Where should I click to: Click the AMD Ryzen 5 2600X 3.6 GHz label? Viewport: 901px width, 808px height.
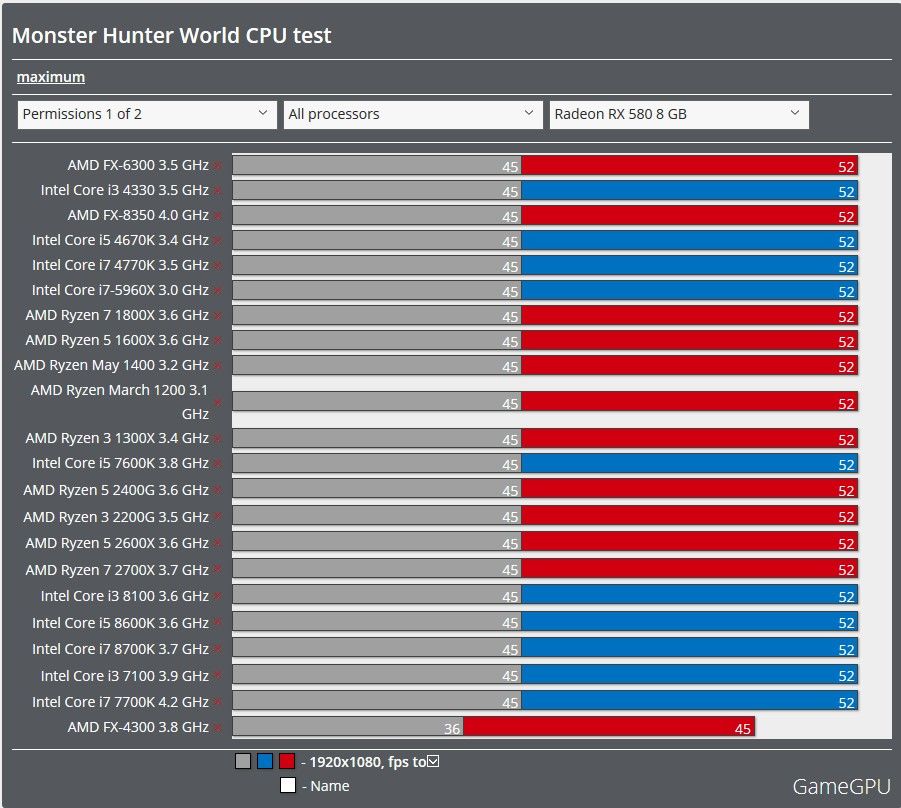pos(117,543)
